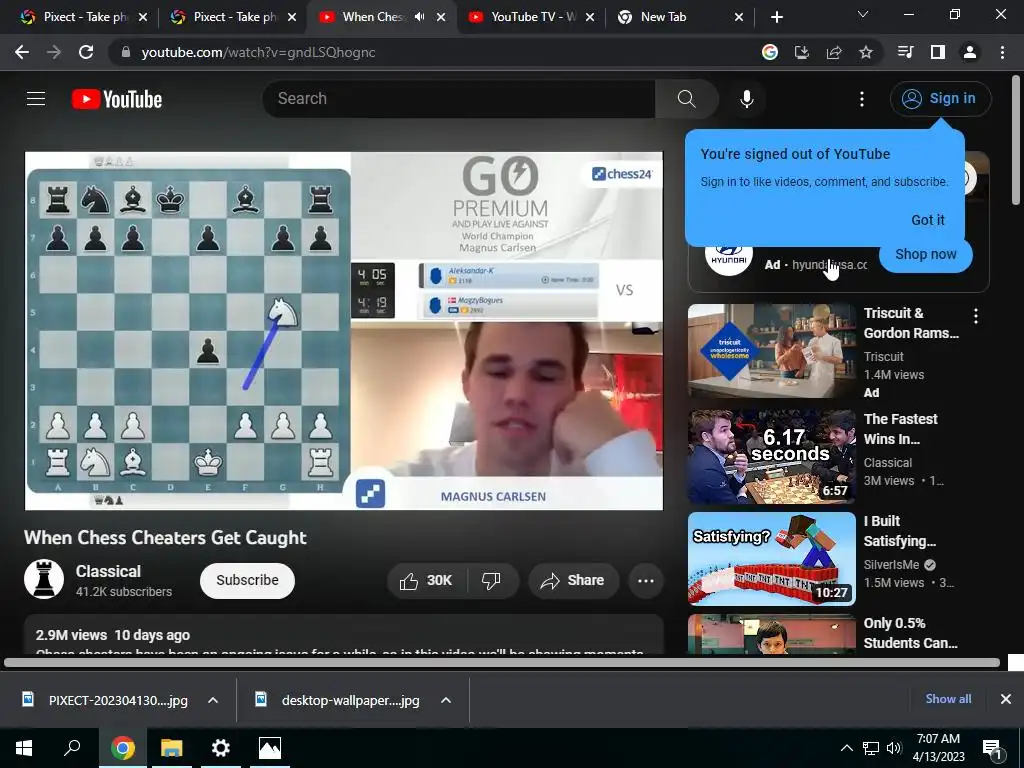Open volume control in system tray

(894, 748)
